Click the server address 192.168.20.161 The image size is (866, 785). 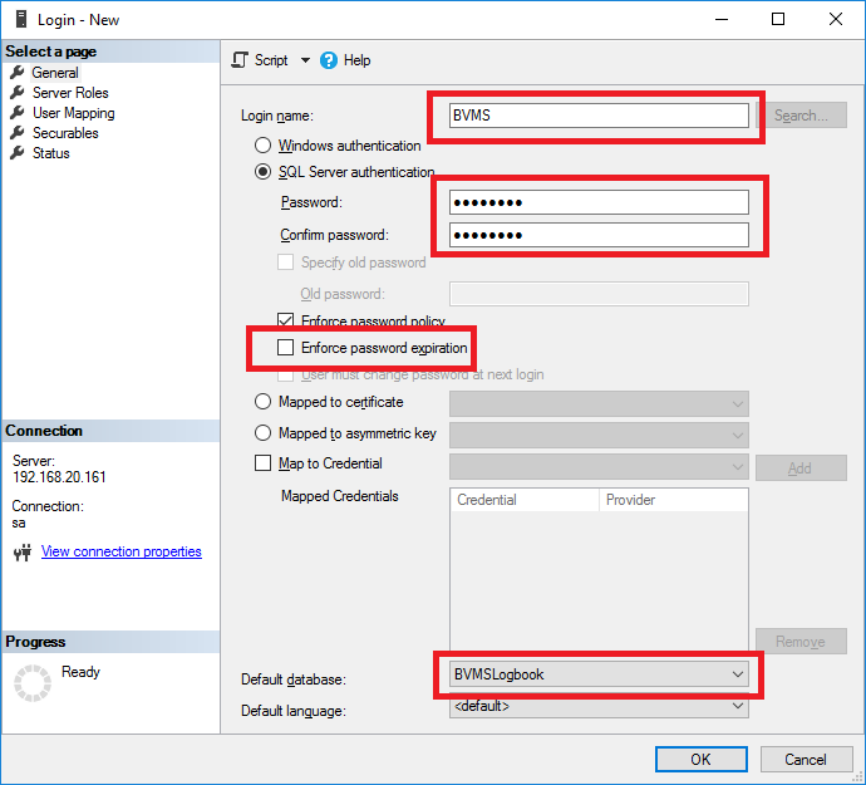[60, 477]
